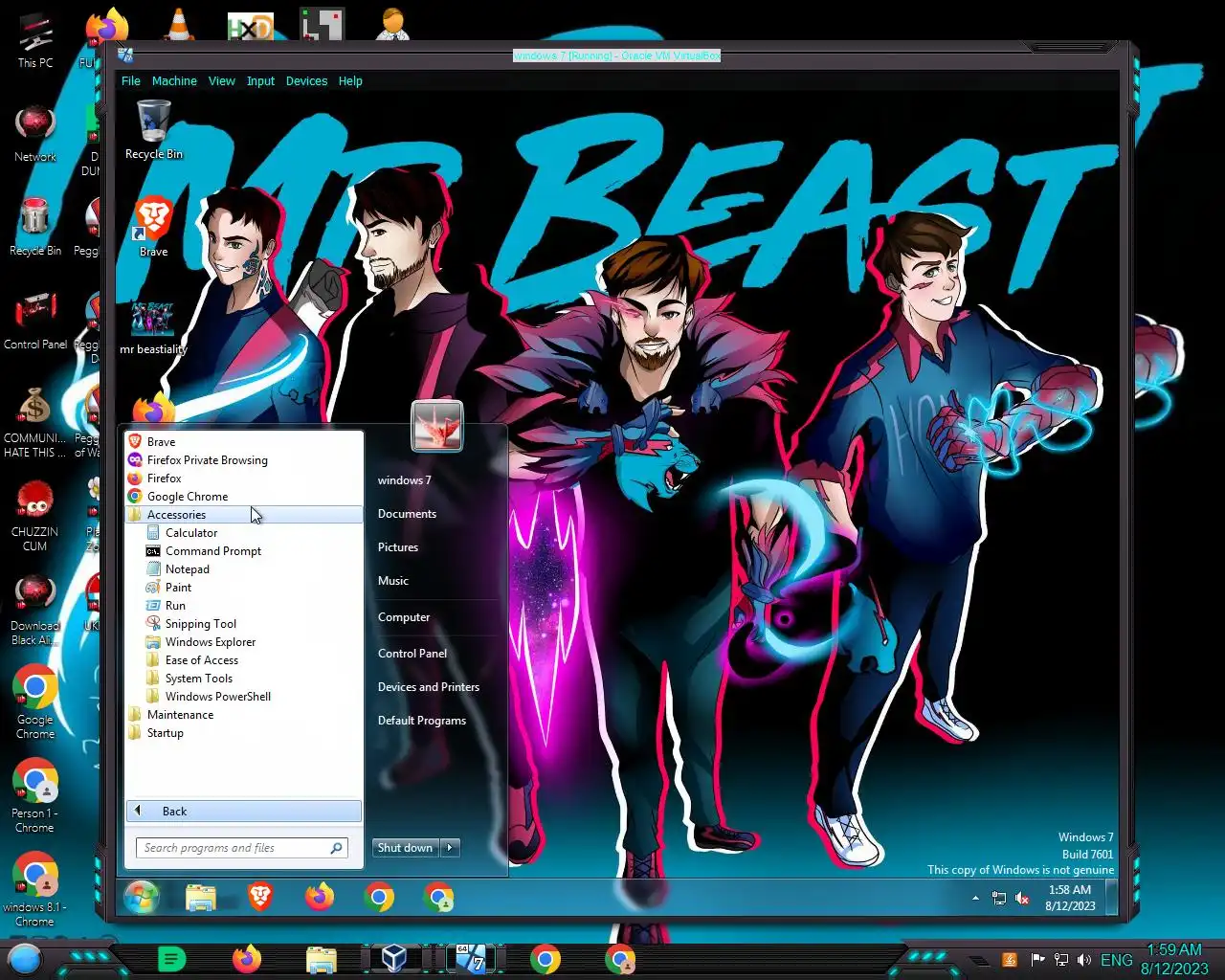
Task: Open Brave from the VM taskbar
Action: 260,898
